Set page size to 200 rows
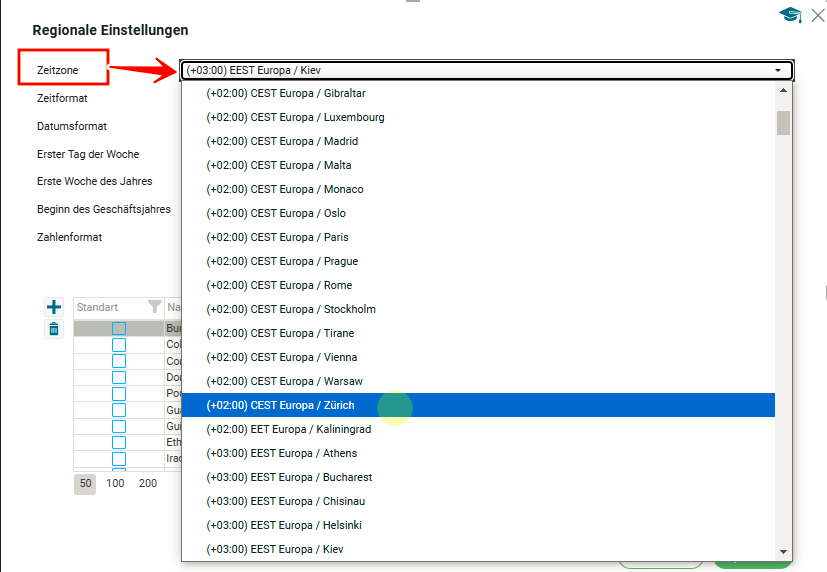The image size is (827, 572). point(148,483)
